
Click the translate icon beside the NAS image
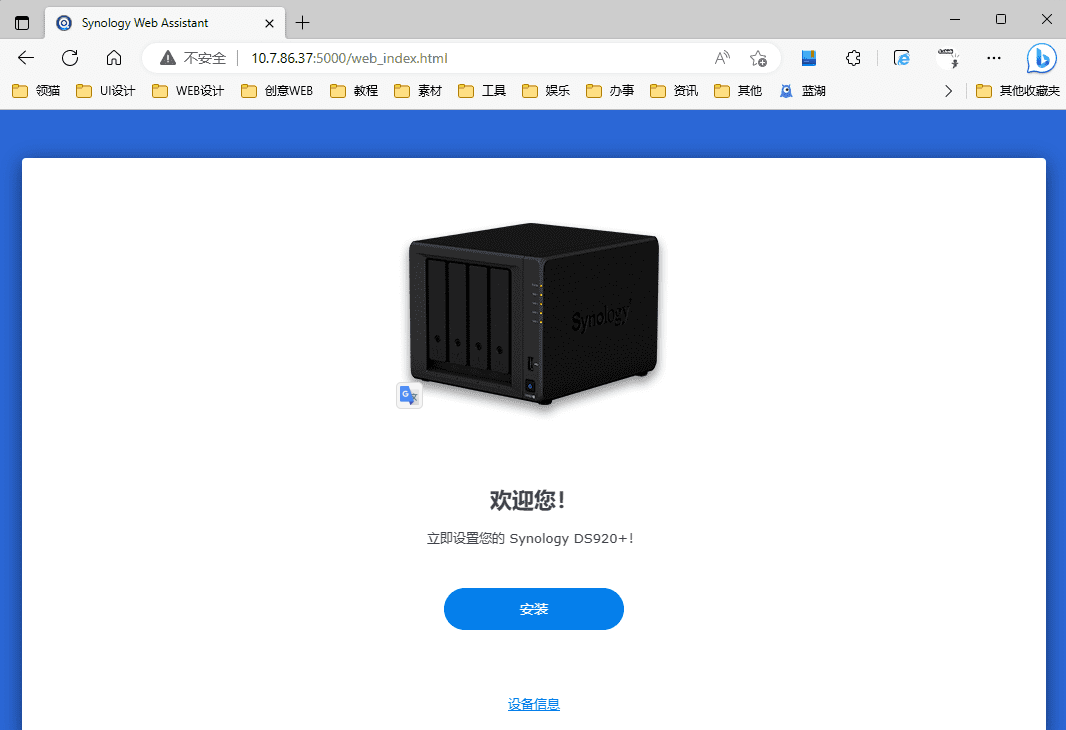409,396
